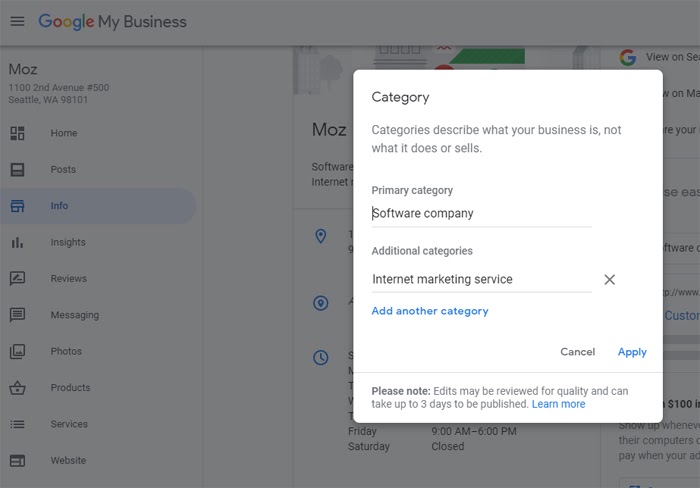Image resolution: width=700 pixels, height=488 pixels.
Task: Edit the Internet marketing service field
Action: pos(481,280)
